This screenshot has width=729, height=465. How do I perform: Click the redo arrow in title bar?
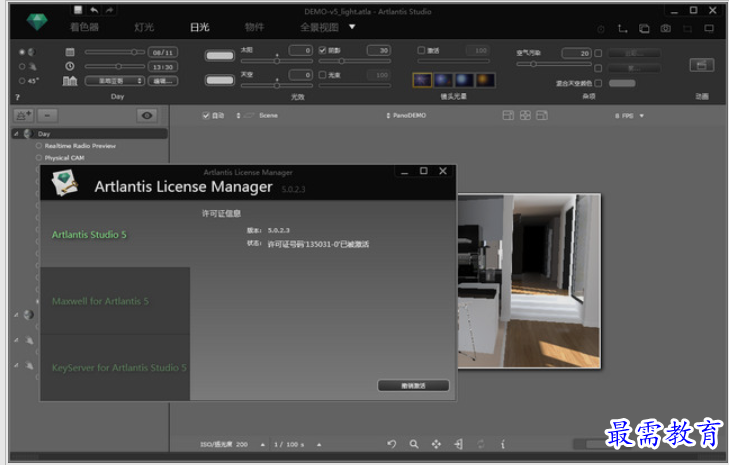(x=110, y=10)
